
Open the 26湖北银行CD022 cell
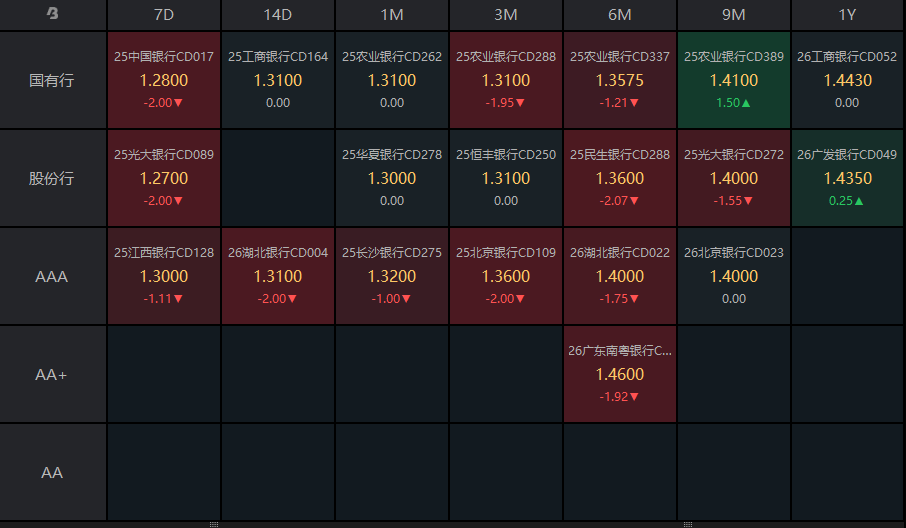pyautogui.click(x=619, y=277)
